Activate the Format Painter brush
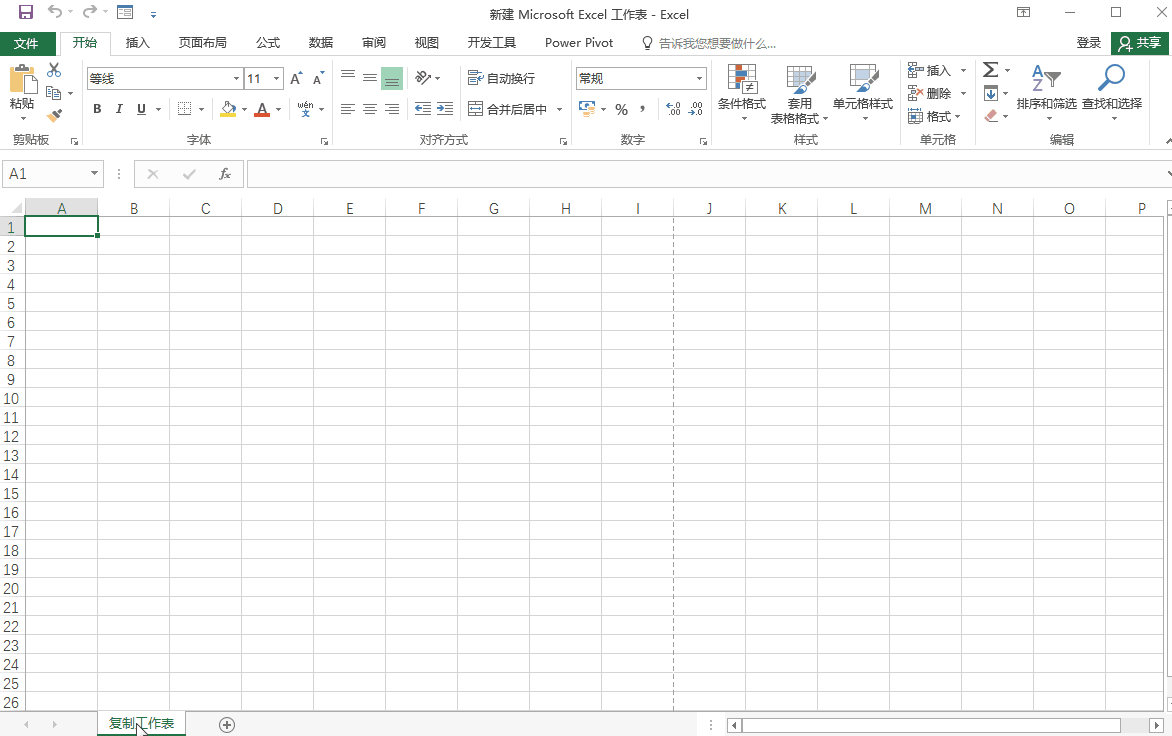 (54, 116)
